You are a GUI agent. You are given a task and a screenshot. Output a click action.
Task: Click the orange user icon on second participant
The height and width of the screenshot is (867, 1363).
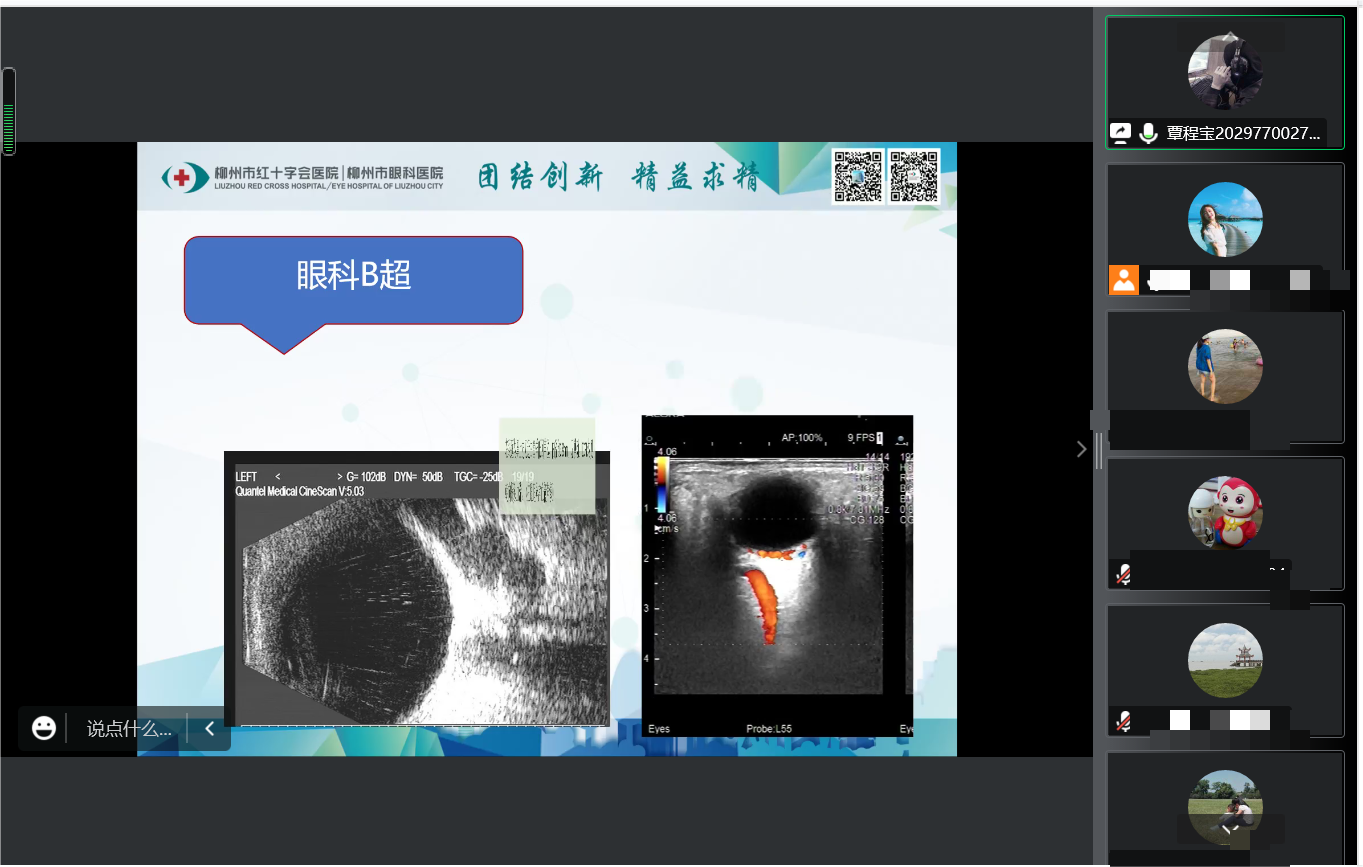coord(1124,280)
